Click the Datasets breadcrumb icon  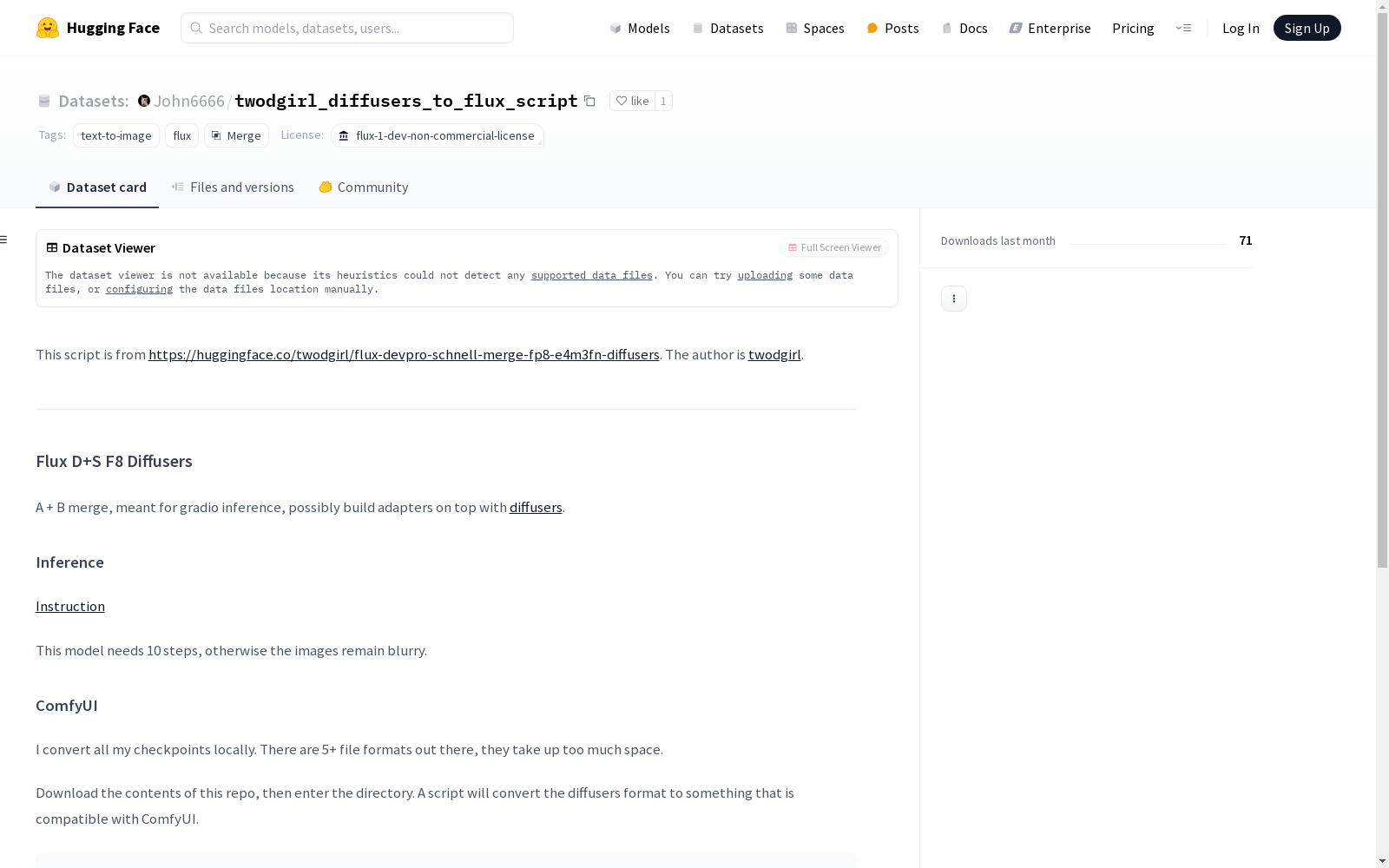[44, 101]
